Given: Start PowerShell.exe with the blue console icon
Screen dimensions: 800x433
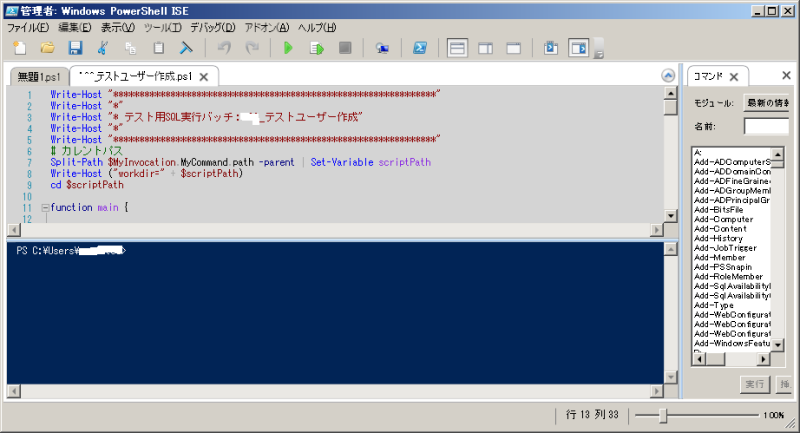Looking at the screenshot, I should (420, 48).
